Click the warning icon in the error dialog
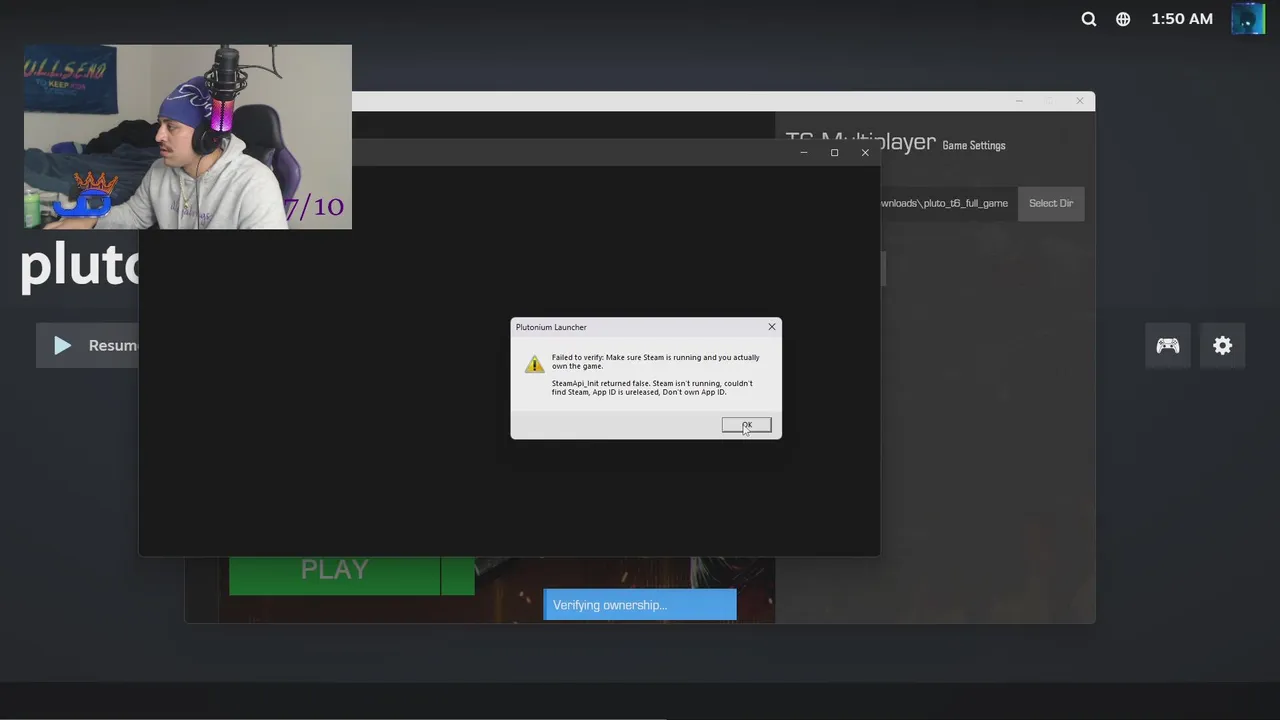 coord(534,364)
